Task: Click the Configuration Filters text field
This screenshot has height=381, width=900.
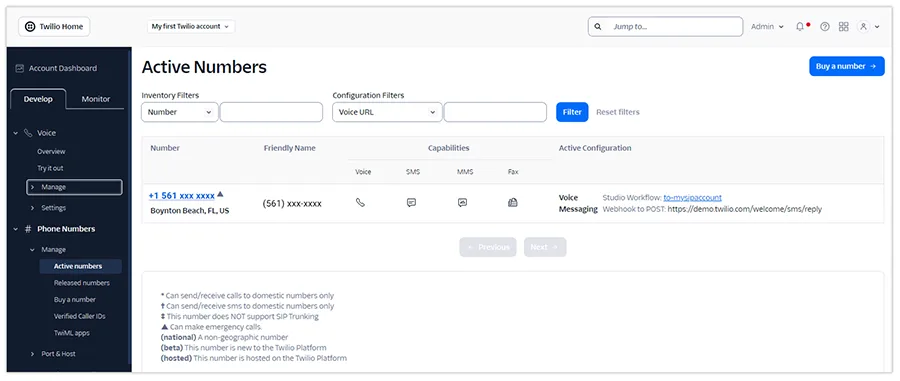Action: pyautogui.click(x=495, y=112)
